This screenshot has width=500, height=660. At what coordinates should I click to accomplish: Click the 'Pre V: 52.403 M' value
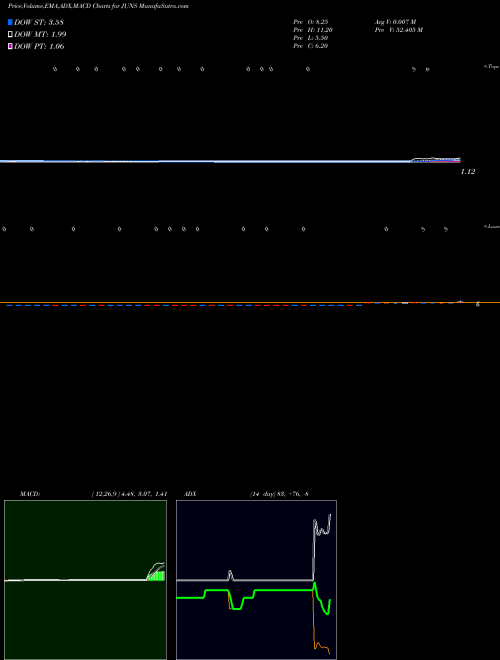pyautogui.click(x=399, y=30)
